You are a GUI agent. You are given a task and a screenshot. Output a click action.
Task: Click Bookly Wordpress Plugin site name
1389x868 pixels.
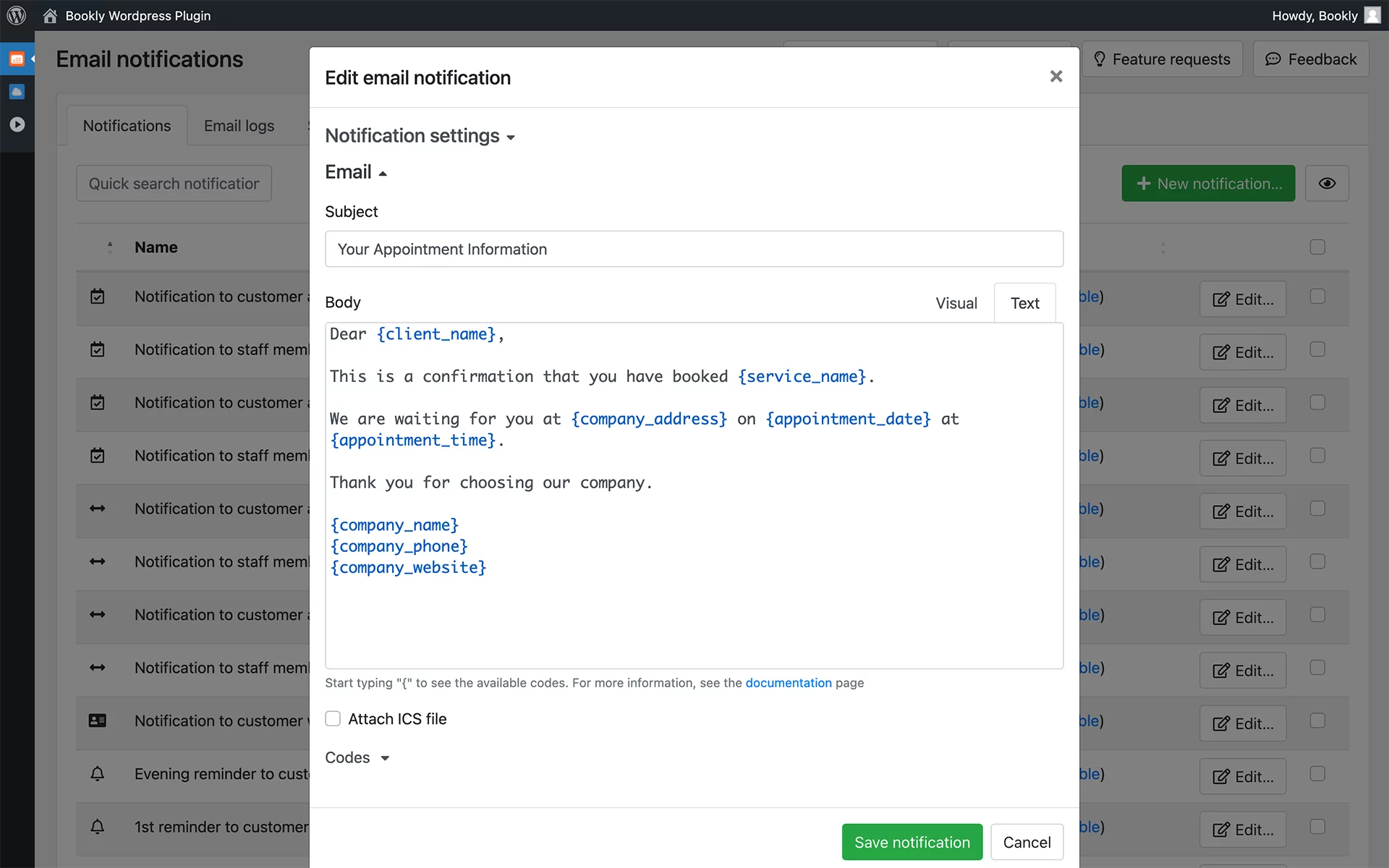[138, 16]
